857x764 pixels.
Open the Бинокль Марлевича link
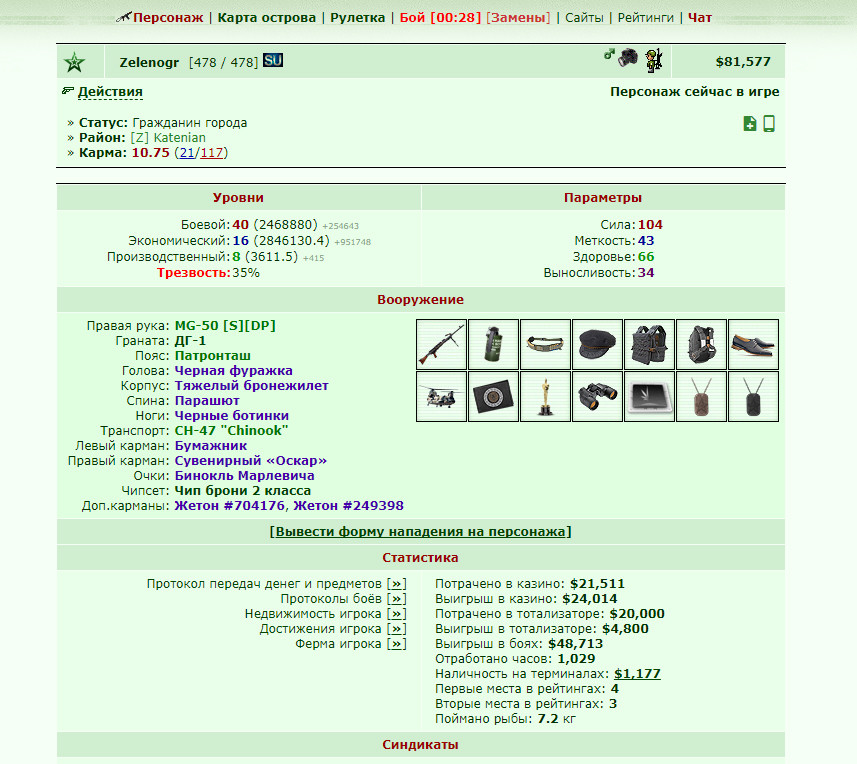point(244,476)
